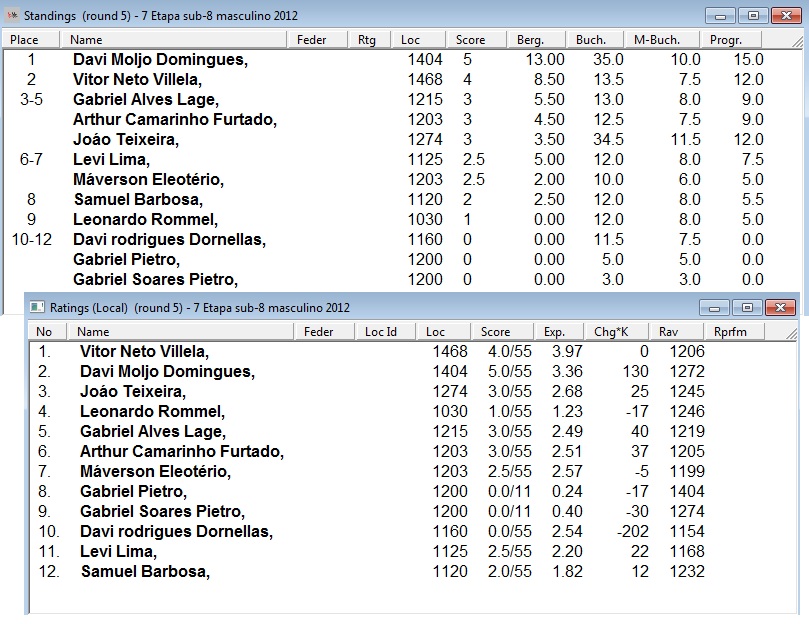
Task: Maximize the Ratings (Local) window
Action: 747,308
